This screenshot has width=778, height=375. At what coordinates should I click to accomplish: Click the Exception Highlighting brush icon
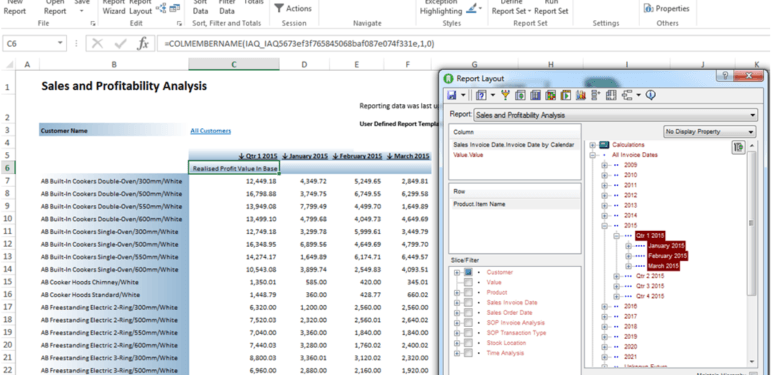coord(471,8)
